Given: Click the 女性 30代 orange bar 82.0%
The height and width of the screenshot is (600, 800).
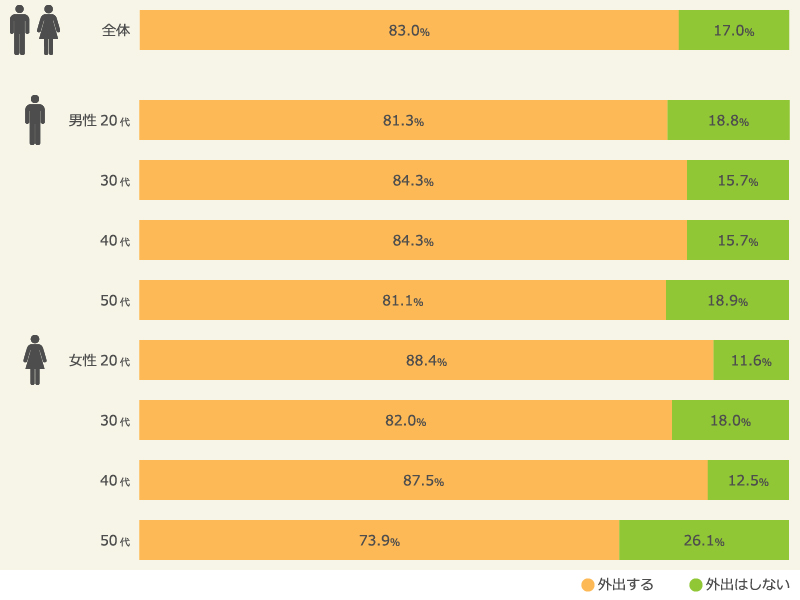Looking at the screenshot, I should click(406, 420).
